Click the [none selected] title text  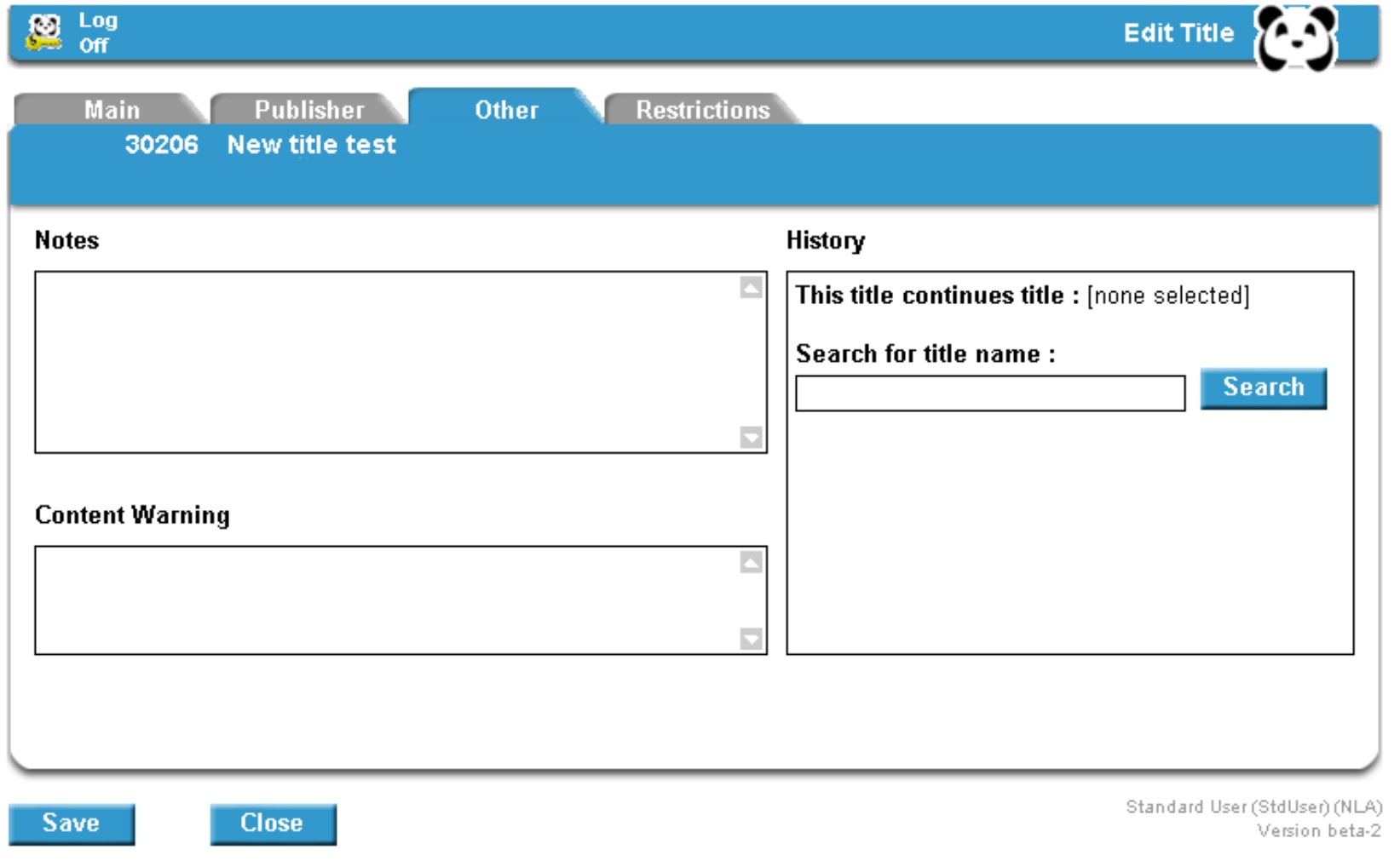tap(1168, 296)
